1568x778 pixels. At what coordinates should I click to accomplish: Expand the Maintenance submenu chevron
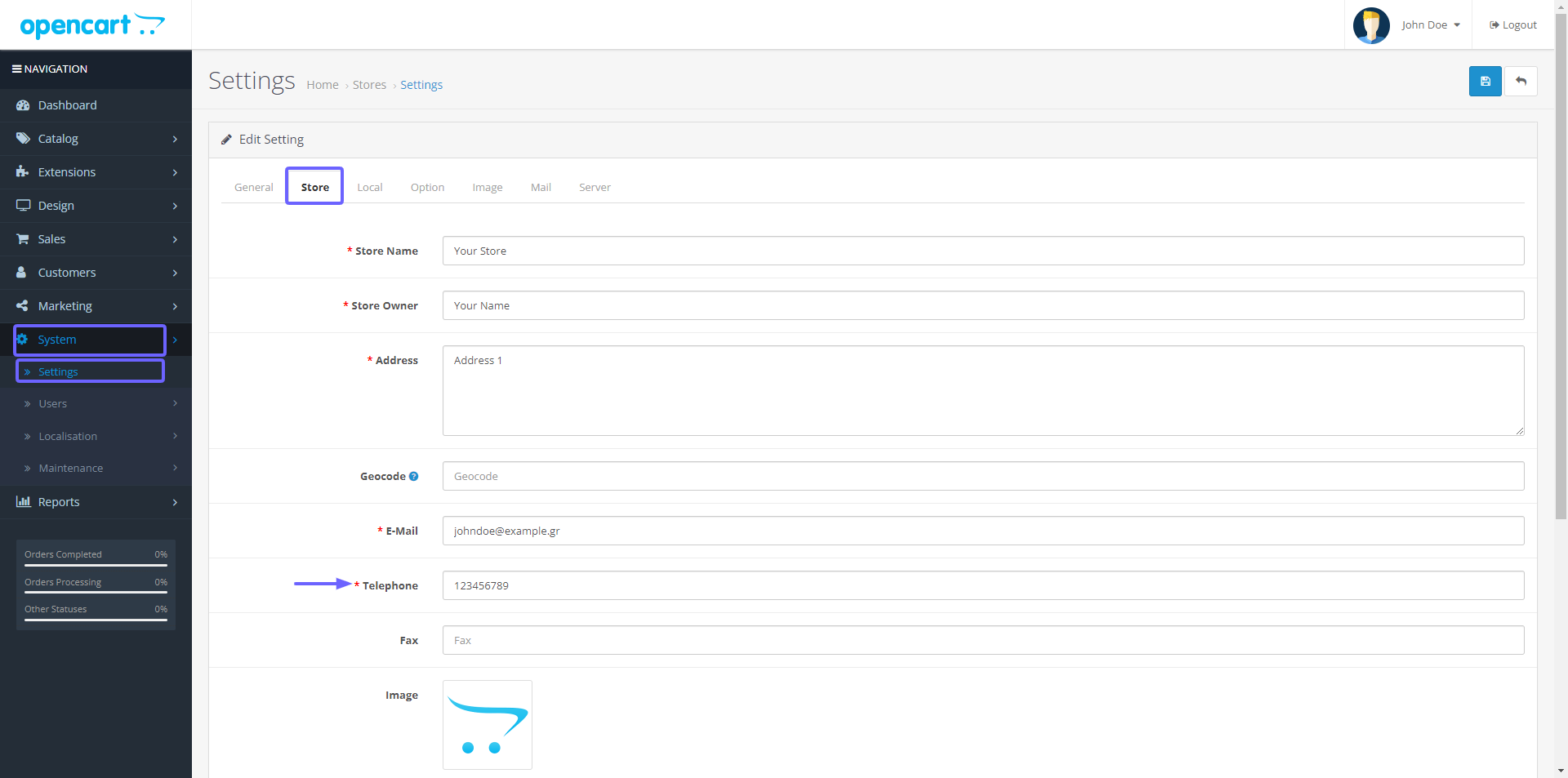click(x=175, y=468)
